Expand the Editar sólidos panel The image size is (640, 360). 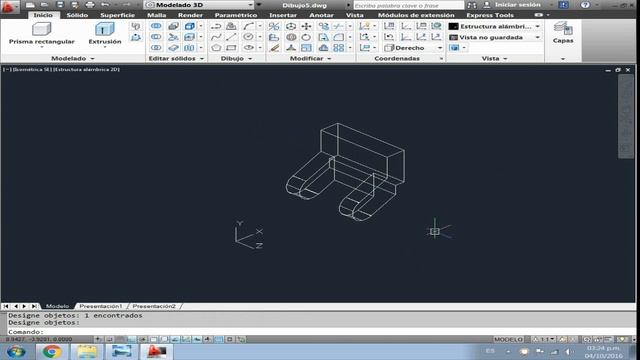click(x=176, y=58)
